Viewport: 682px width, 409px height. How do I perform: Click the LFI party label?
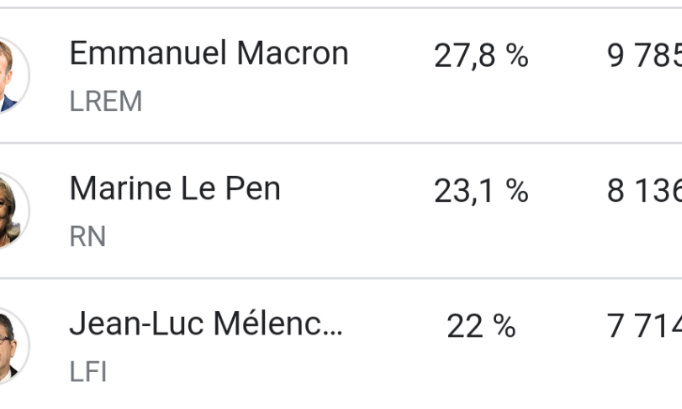coord(88,371)
